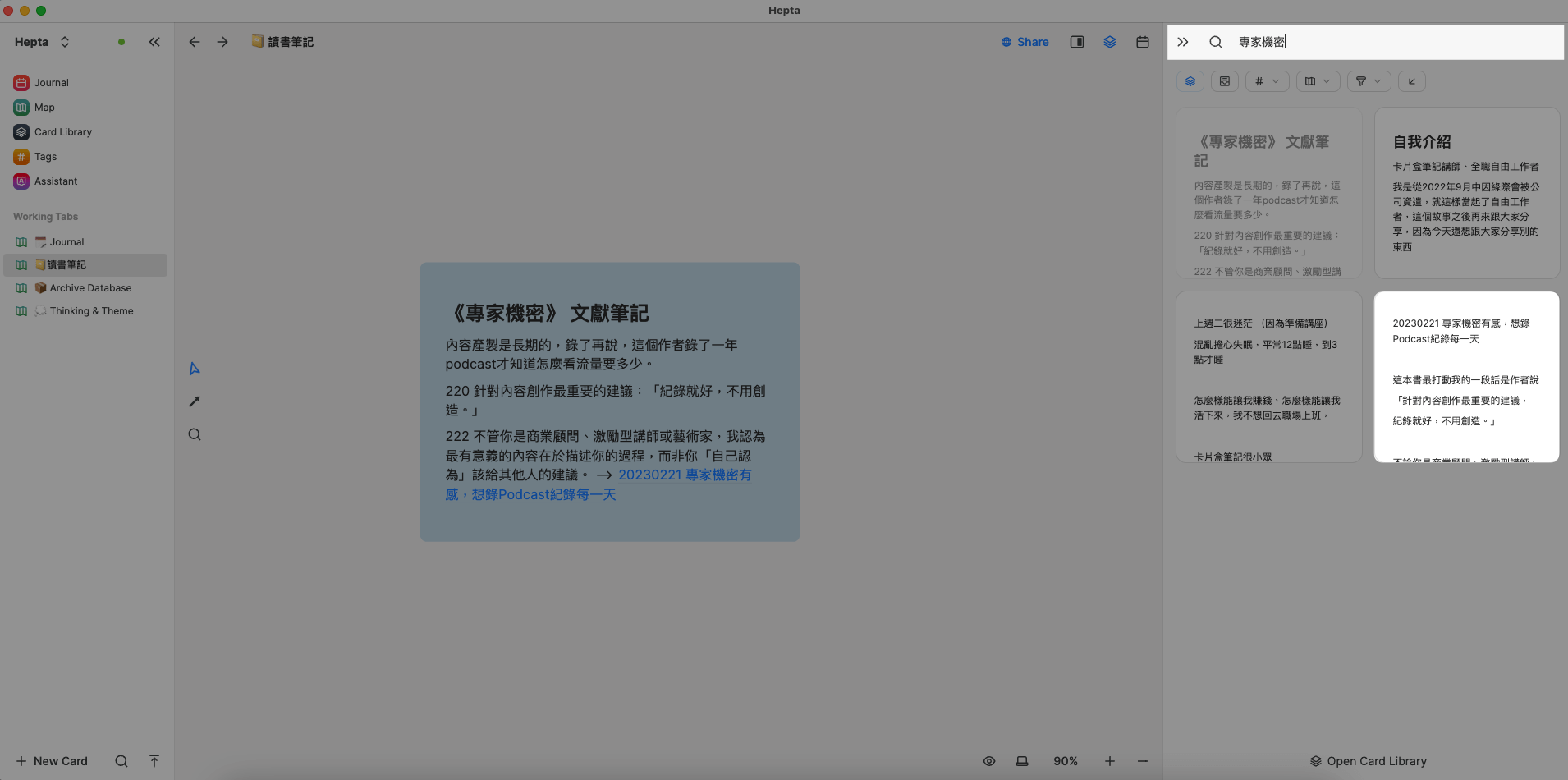Click the zoom in plus button
Image resolution: width=1568 pixels, height=780 pixels.
(1109, 761)
